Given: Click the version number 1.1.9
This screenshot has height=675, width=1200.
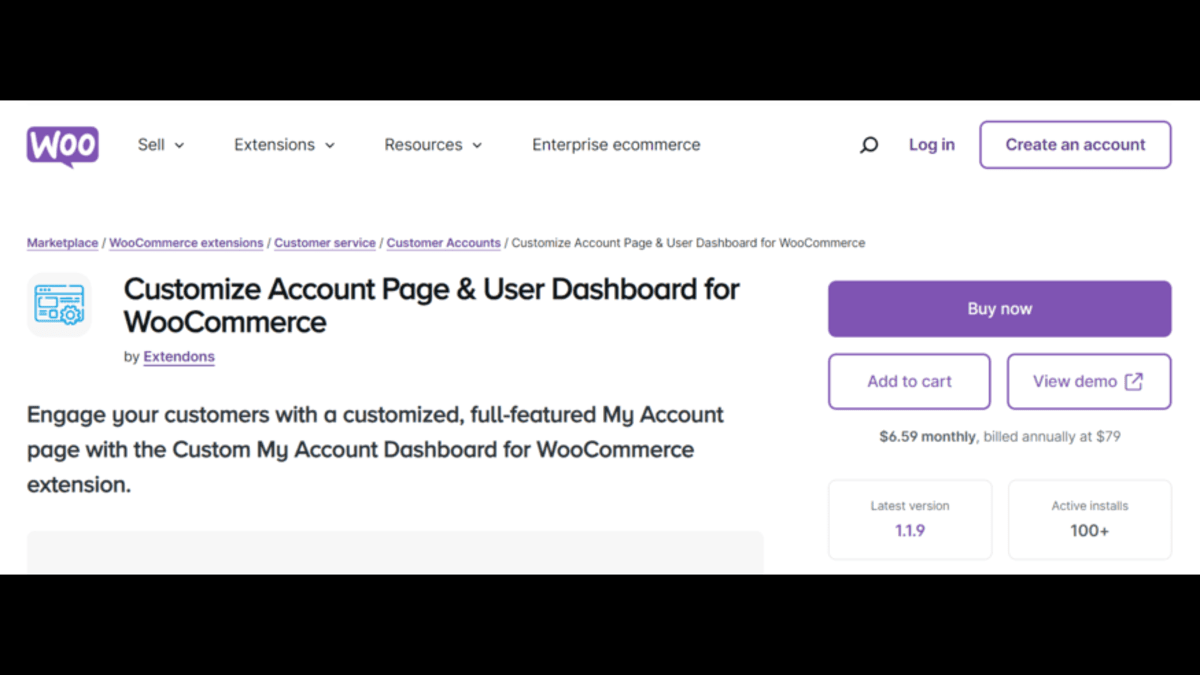Looking at the screenshot, I should (910, 531).
